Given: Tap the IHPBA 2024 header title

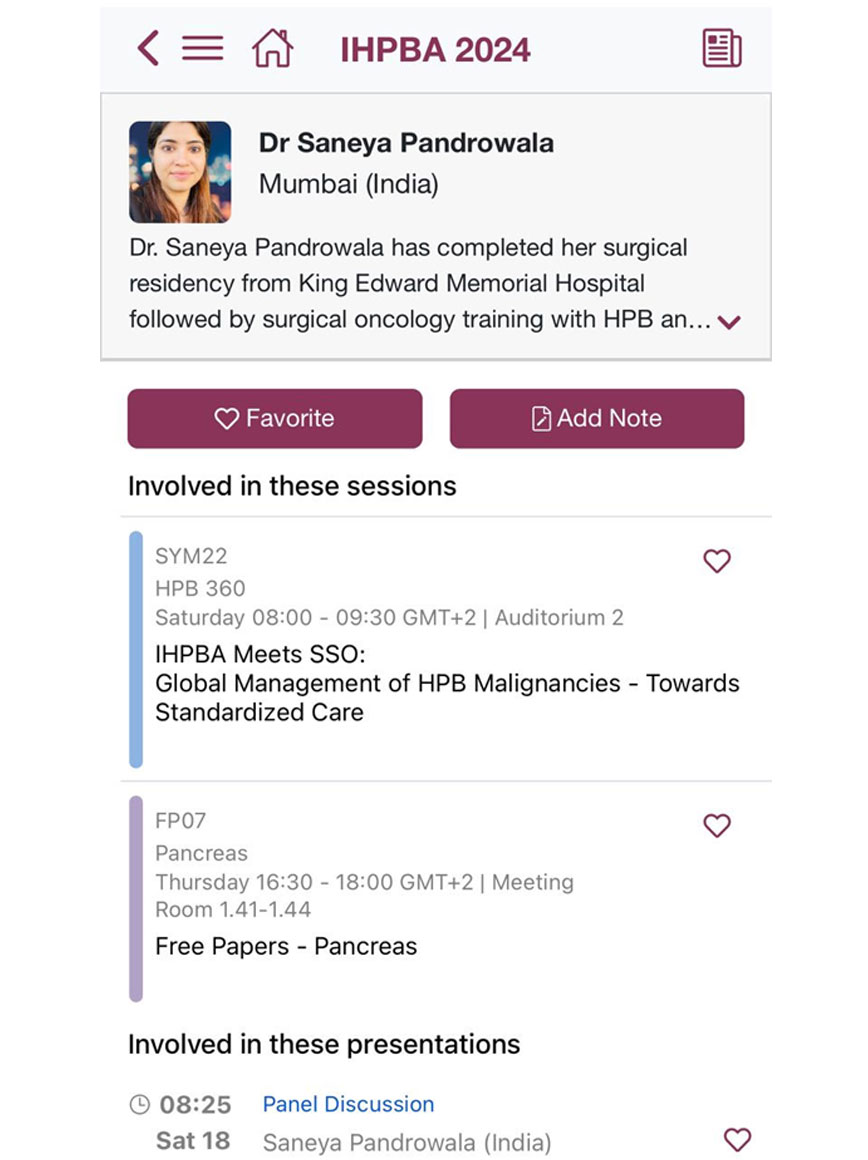Looking at the screenshot, I should [x=435, y=49].
